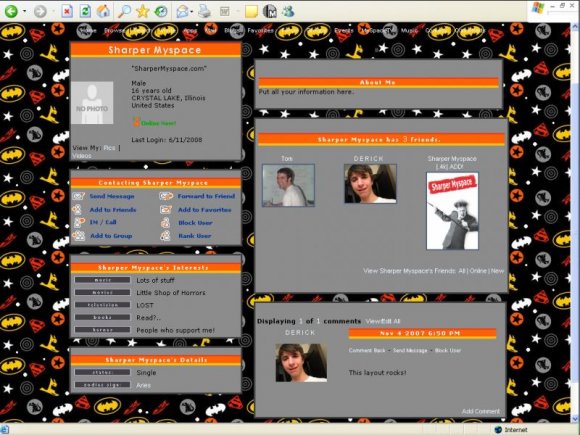Open Music in the MySpace navigation bar

click(x=409, y=30)
